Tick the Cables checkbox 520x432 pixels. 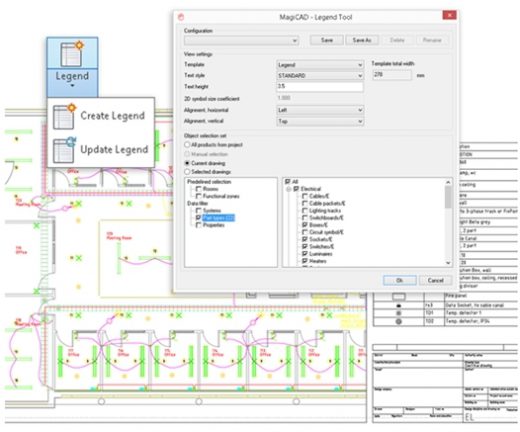click(x=305, y=196)
